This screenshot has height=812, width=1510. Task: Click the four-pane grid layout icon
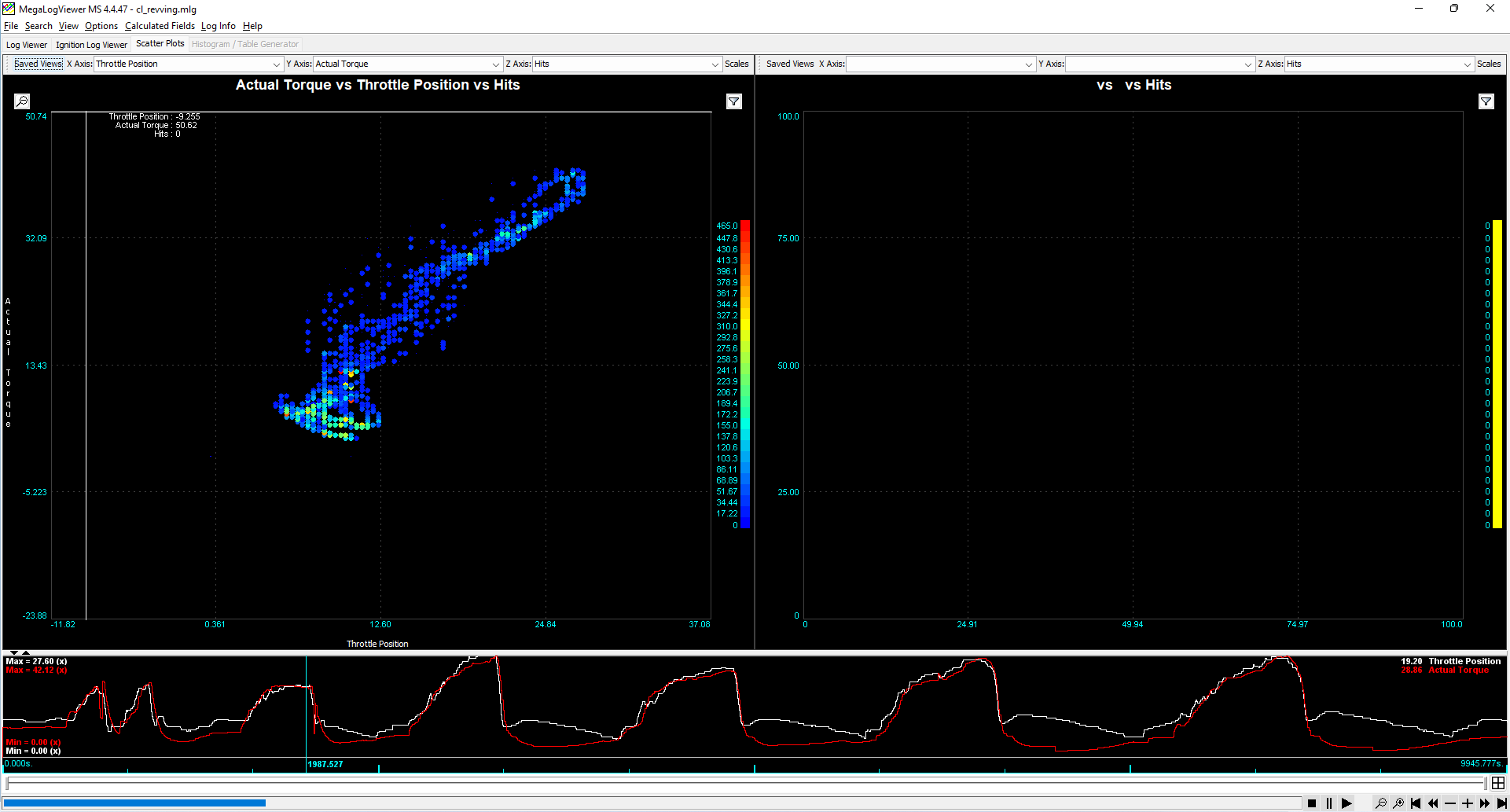pos(1498,783)
